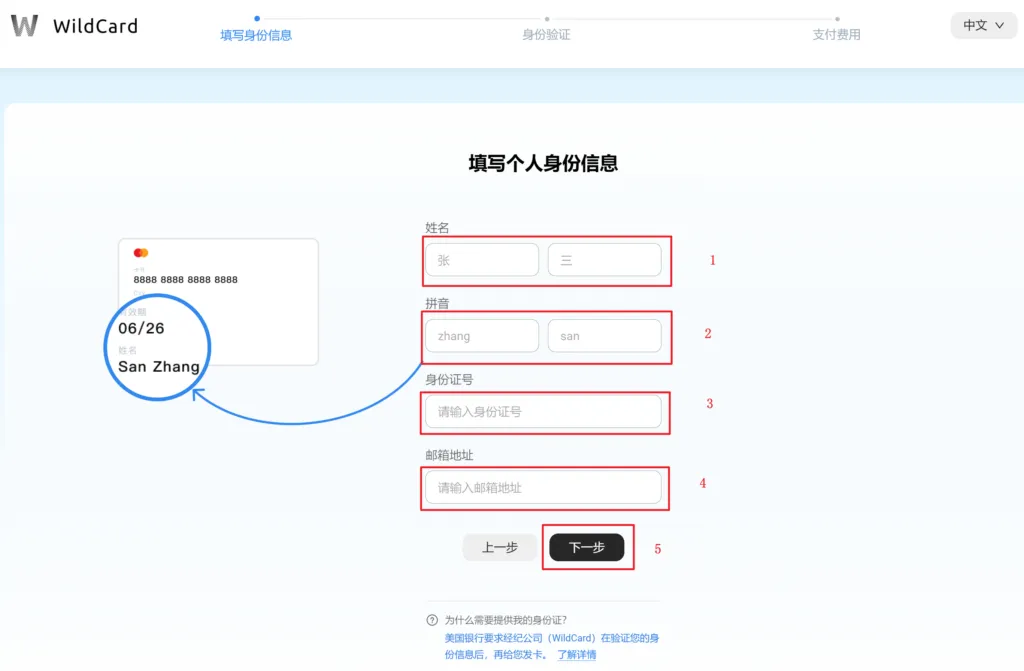The width and height of the screenshot is (1024, 671).
Task: Click the progress dot above 身份验证
Action: [x=547, y=18]
